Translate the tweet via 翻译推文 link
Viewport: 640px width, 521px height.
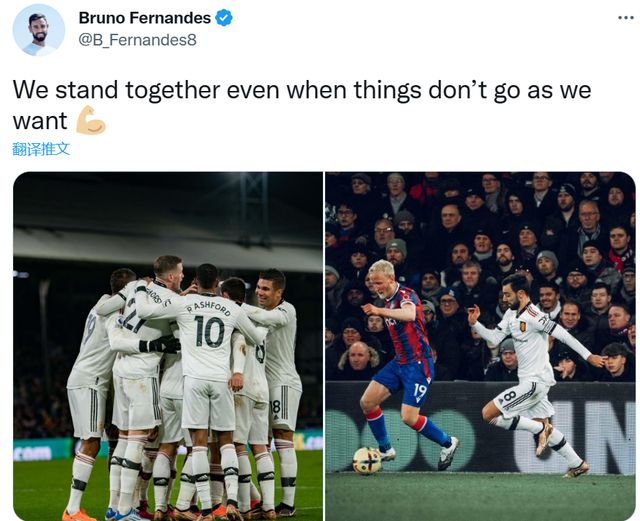point(41,149)
